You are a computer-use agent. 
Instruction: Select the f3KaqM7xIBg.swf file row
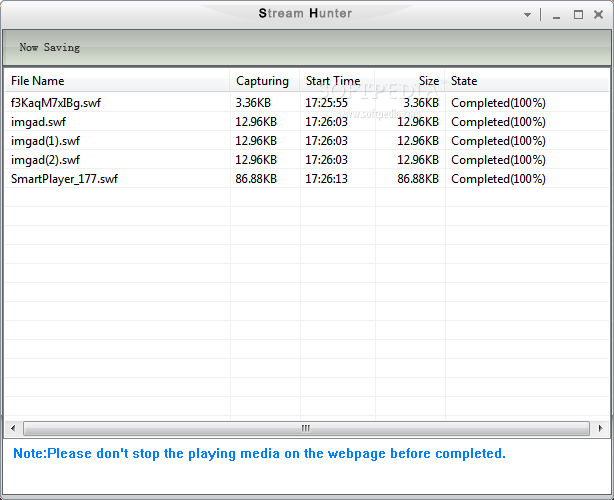(x=307, y=103)
